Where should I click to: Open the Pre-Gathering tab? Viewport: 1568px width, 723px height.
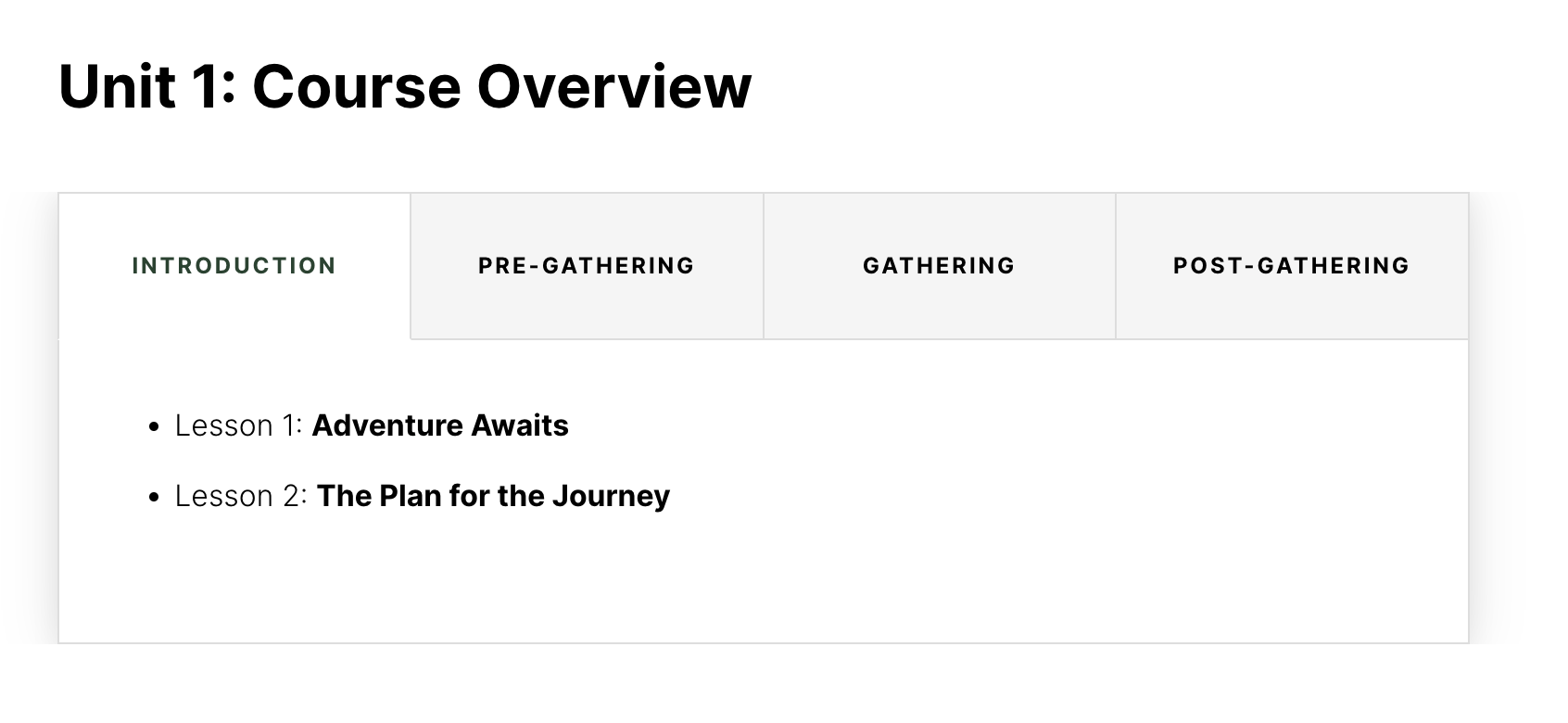(586, 266)
